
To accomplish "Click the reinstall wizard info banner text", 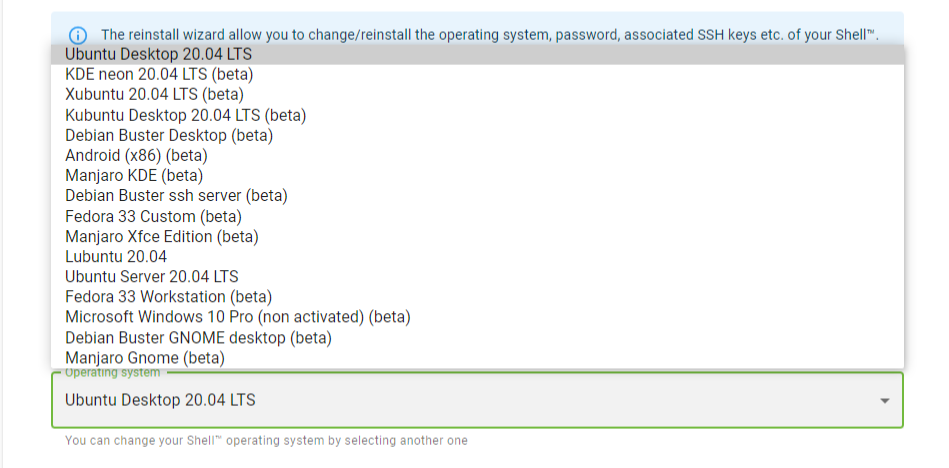I will tap(490, 35).
